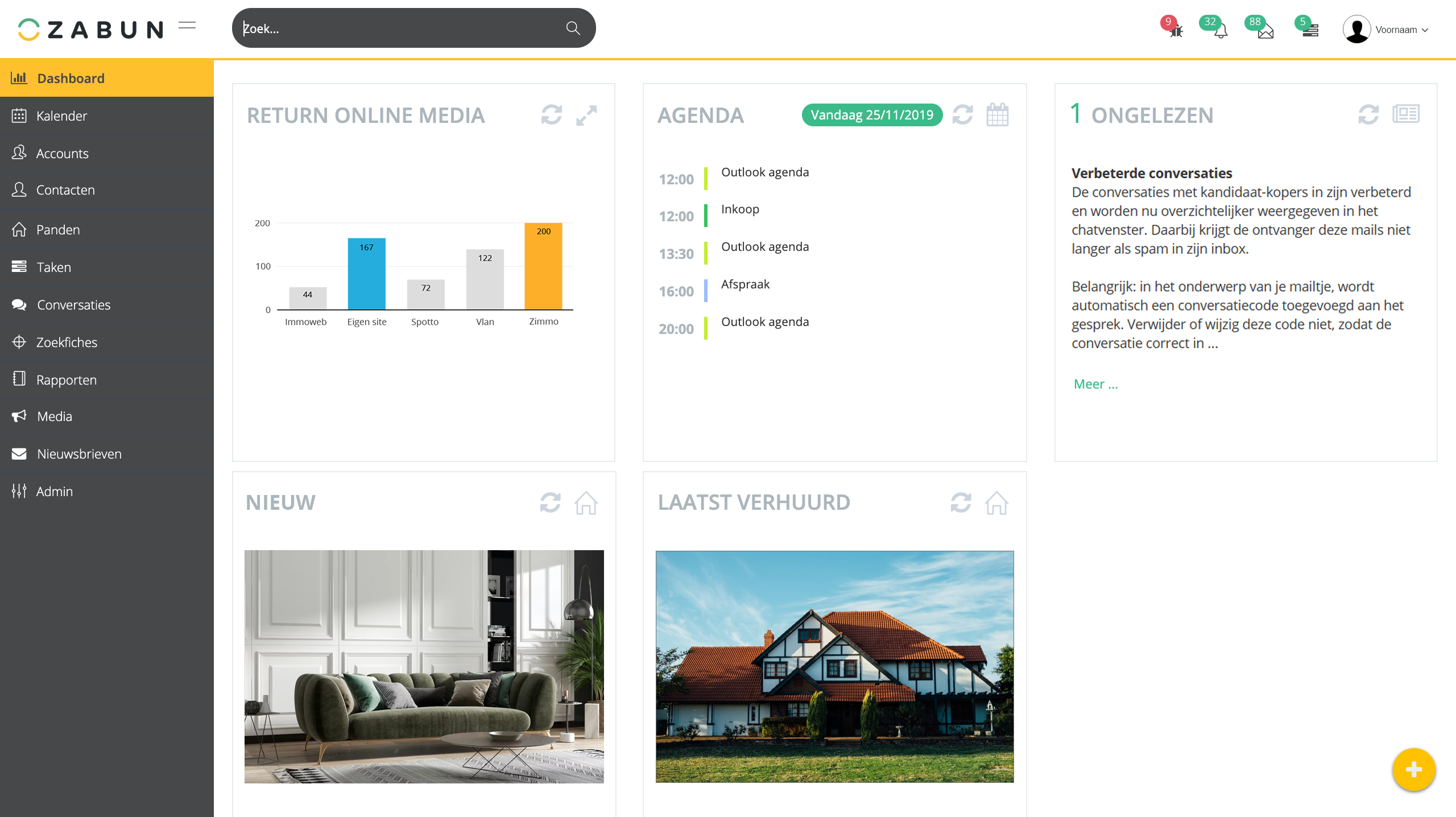Click the orange Zimmo bar in chart
The width and height of the screenshot is (1456, 817).
[x=543, y=266]
